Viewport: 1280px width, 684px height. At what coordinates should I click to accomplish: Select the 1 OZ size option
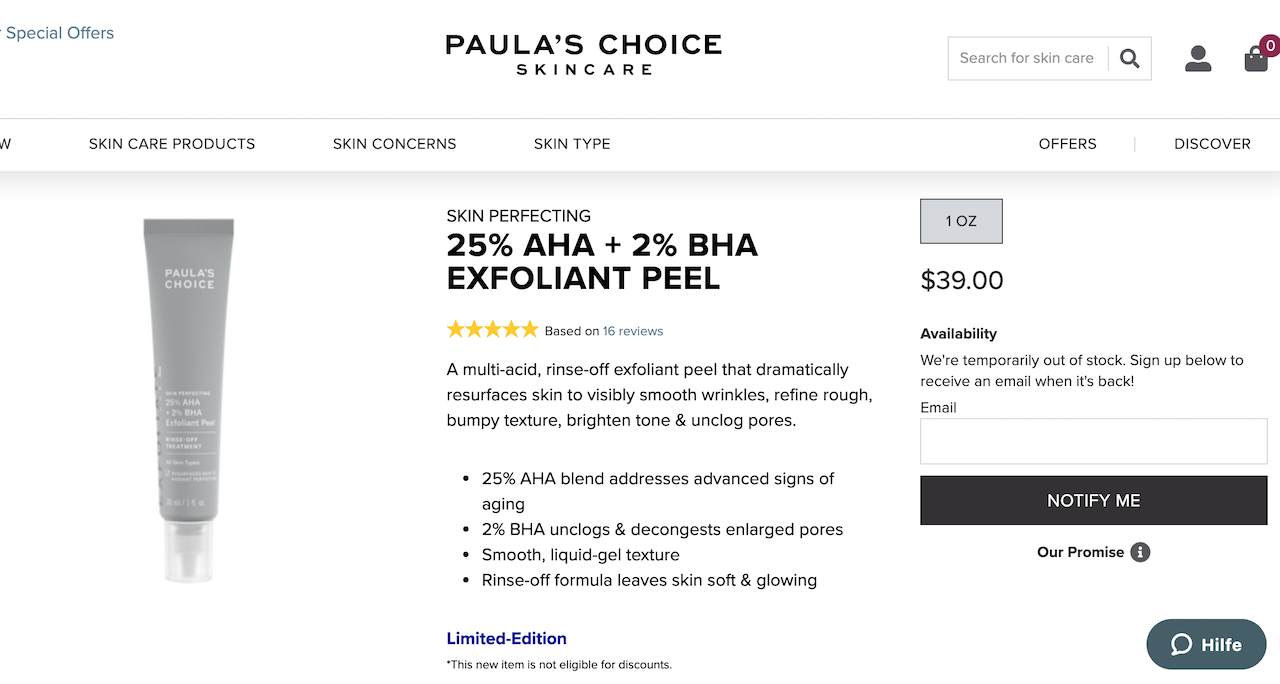coord(961,221)
